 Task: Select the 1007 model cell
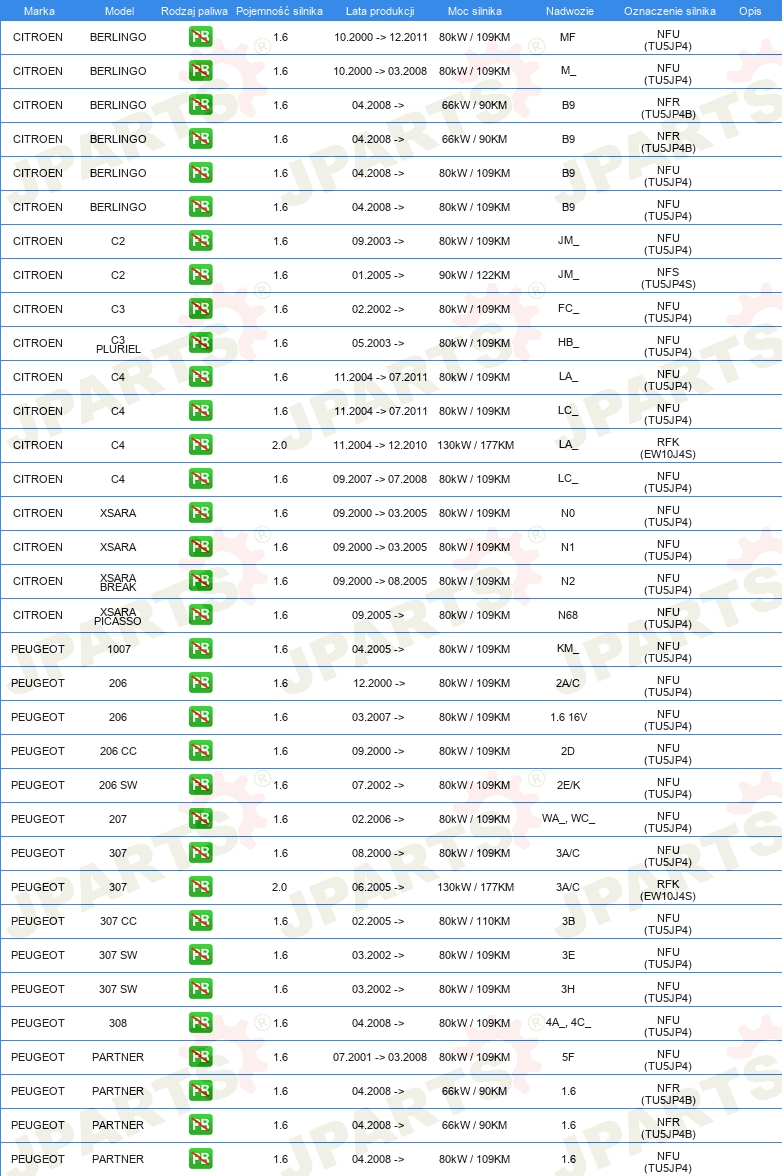[x=118, y=649]
